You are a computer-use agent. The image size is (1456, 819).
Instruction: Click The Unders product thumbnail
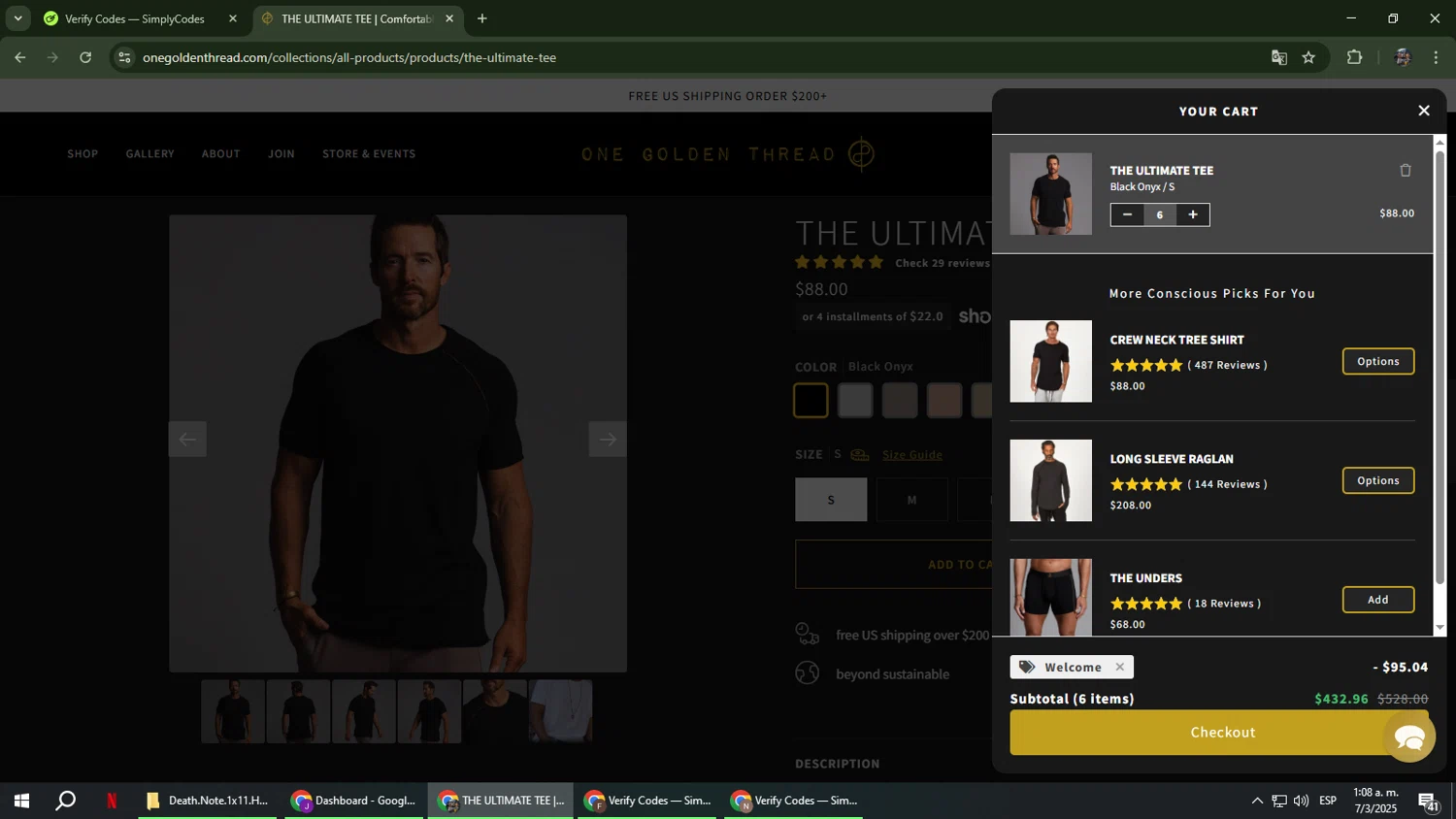click(x=1050, y=597)
